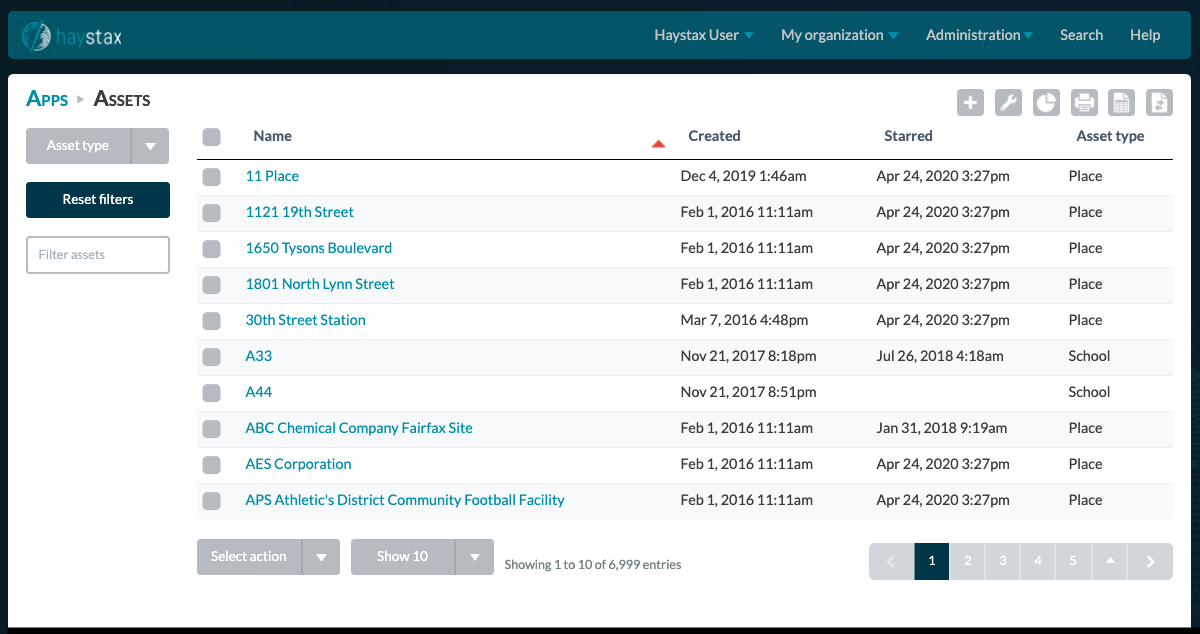1200x634 pixels.
Task: Check the box for 1121 19th Street
Action: coord(211,213)
